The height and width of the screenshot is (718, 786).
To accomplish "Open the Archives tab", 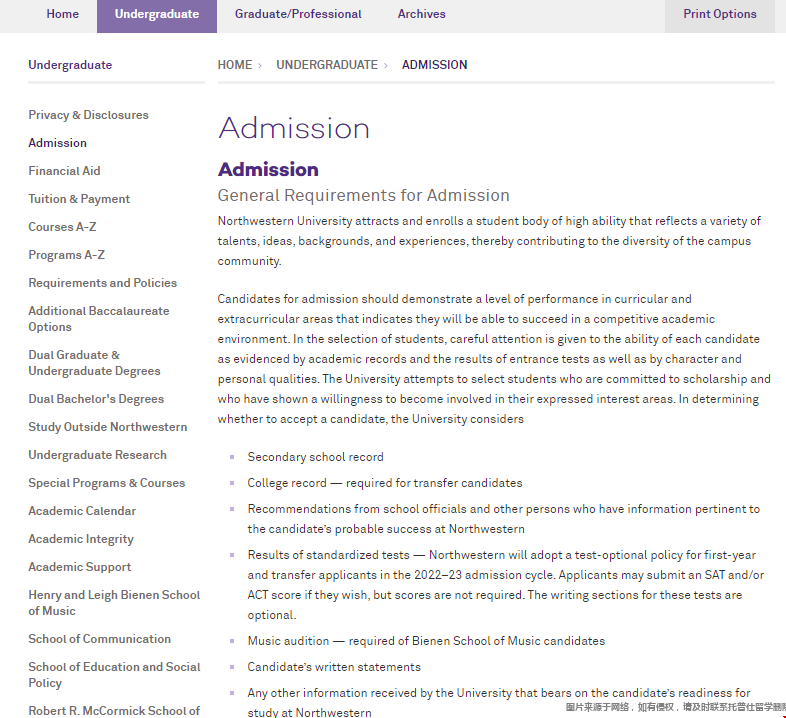I will pos(421,14).
